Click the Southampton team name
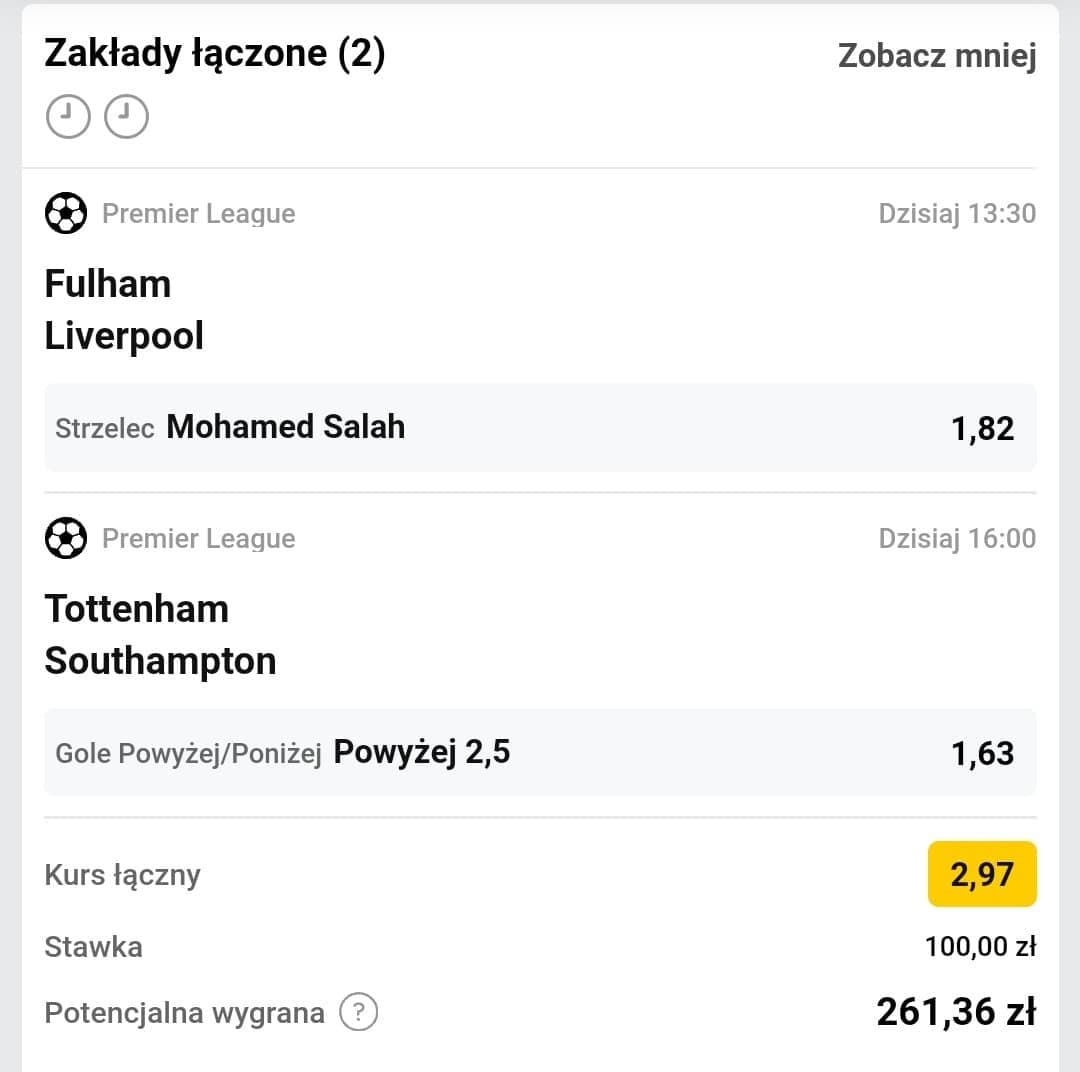Viewport: 1080px width, 1072px height. (160, 661)
